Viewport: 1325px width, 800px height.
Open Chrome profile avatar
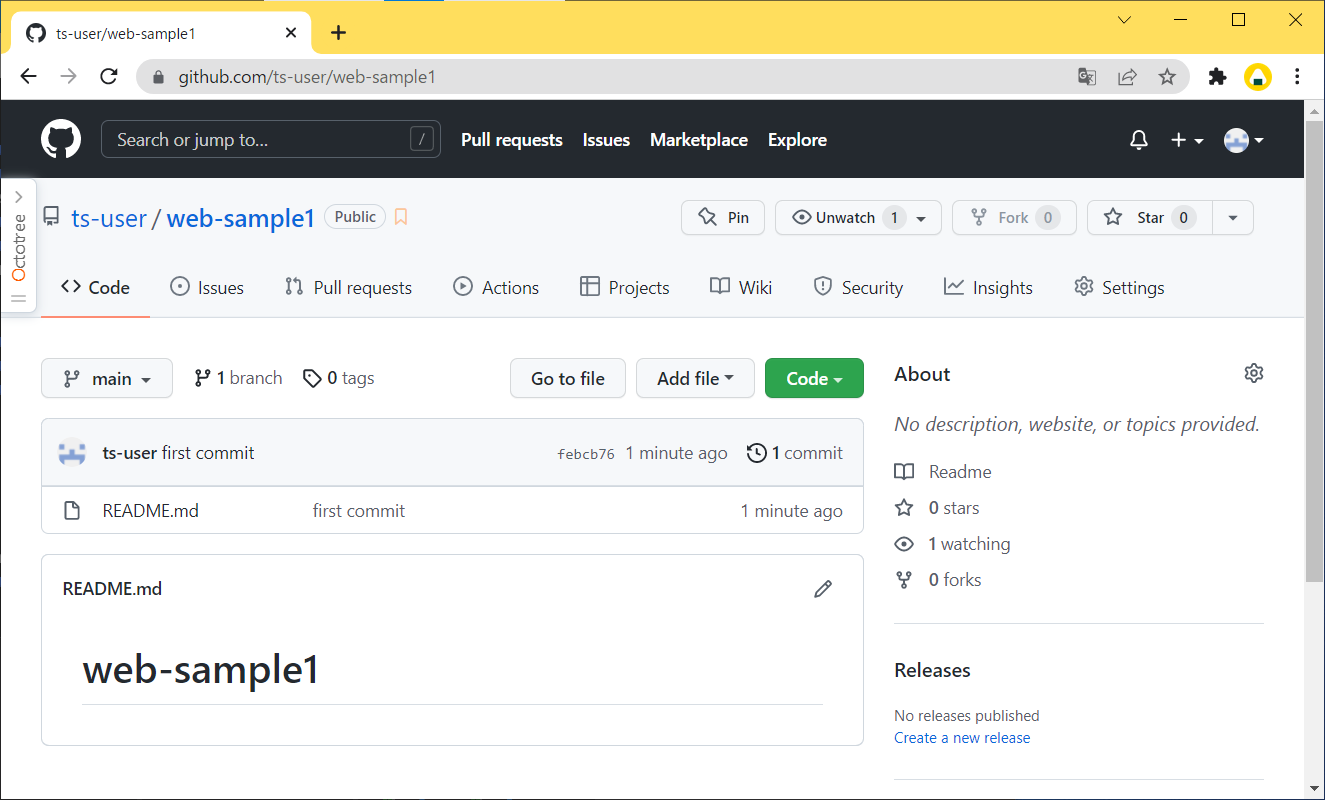pyautogui.click(x=1258, y=77)
